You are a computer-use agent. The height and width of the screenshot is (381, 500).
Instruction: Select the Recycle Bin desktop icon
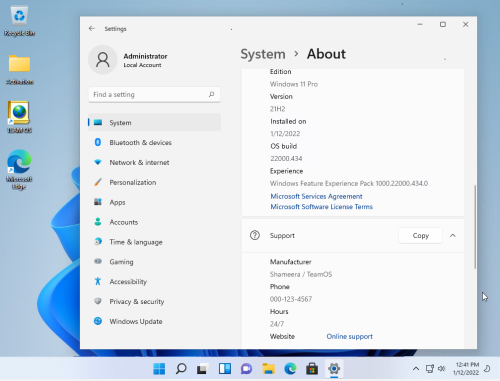pos(19,21)
